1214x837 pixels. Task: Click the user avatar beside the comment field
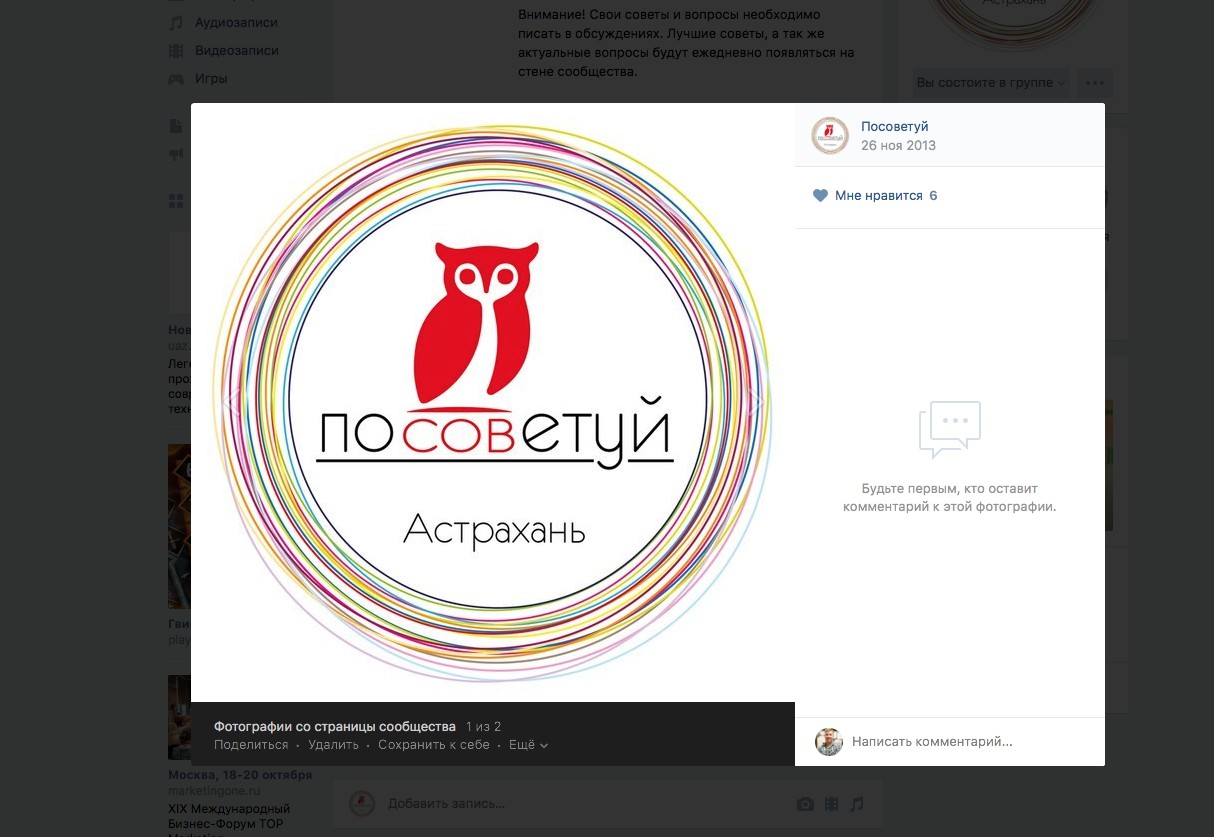coord(829,742)
